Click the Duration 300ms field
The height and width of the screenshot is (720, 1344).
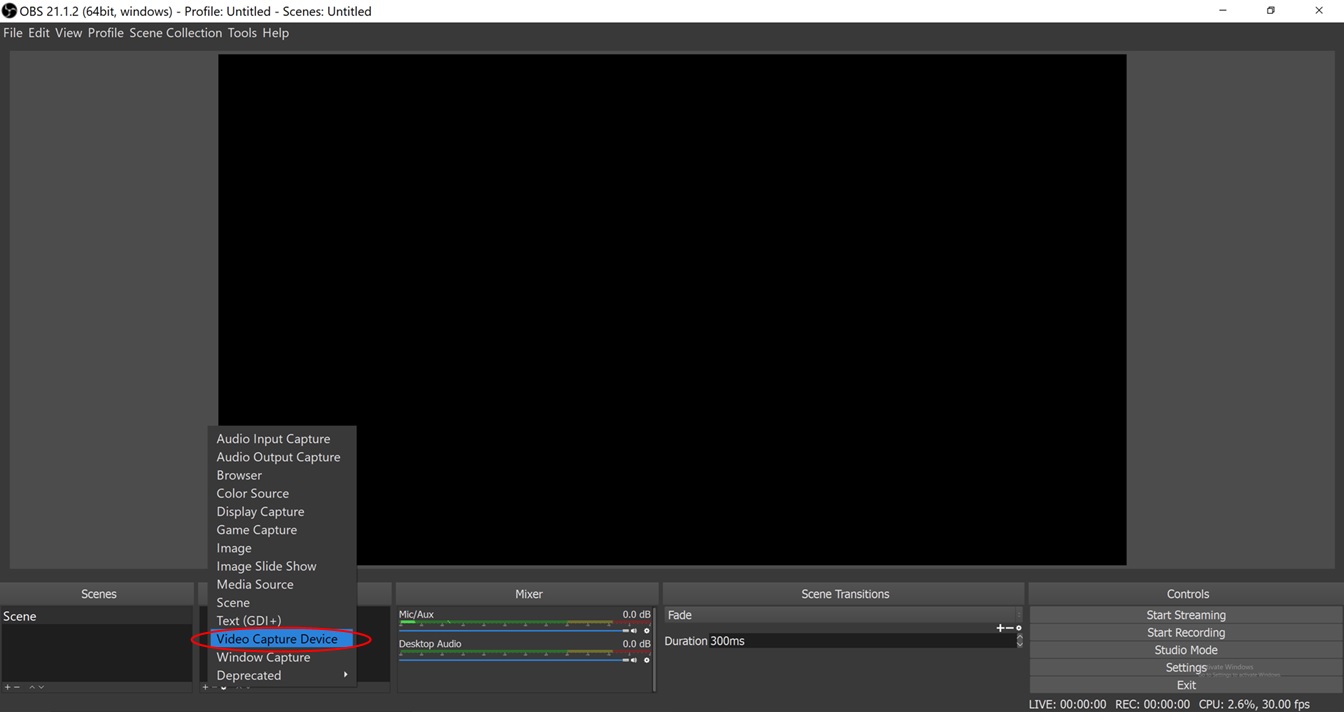[x=861, y=641]
